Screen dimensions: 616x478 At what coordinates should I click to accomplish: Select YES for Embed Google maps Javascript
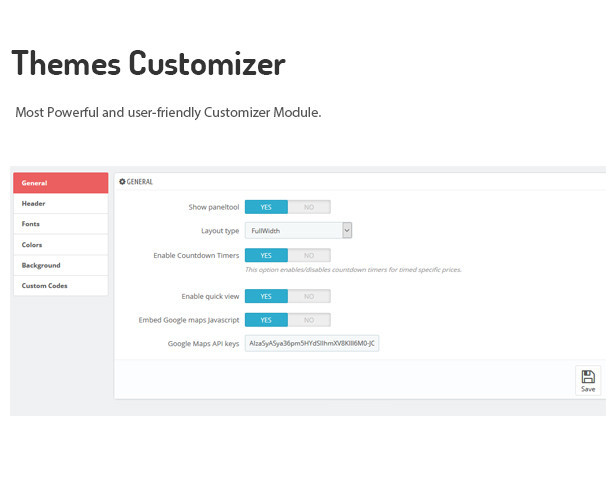tap(266, 320)
